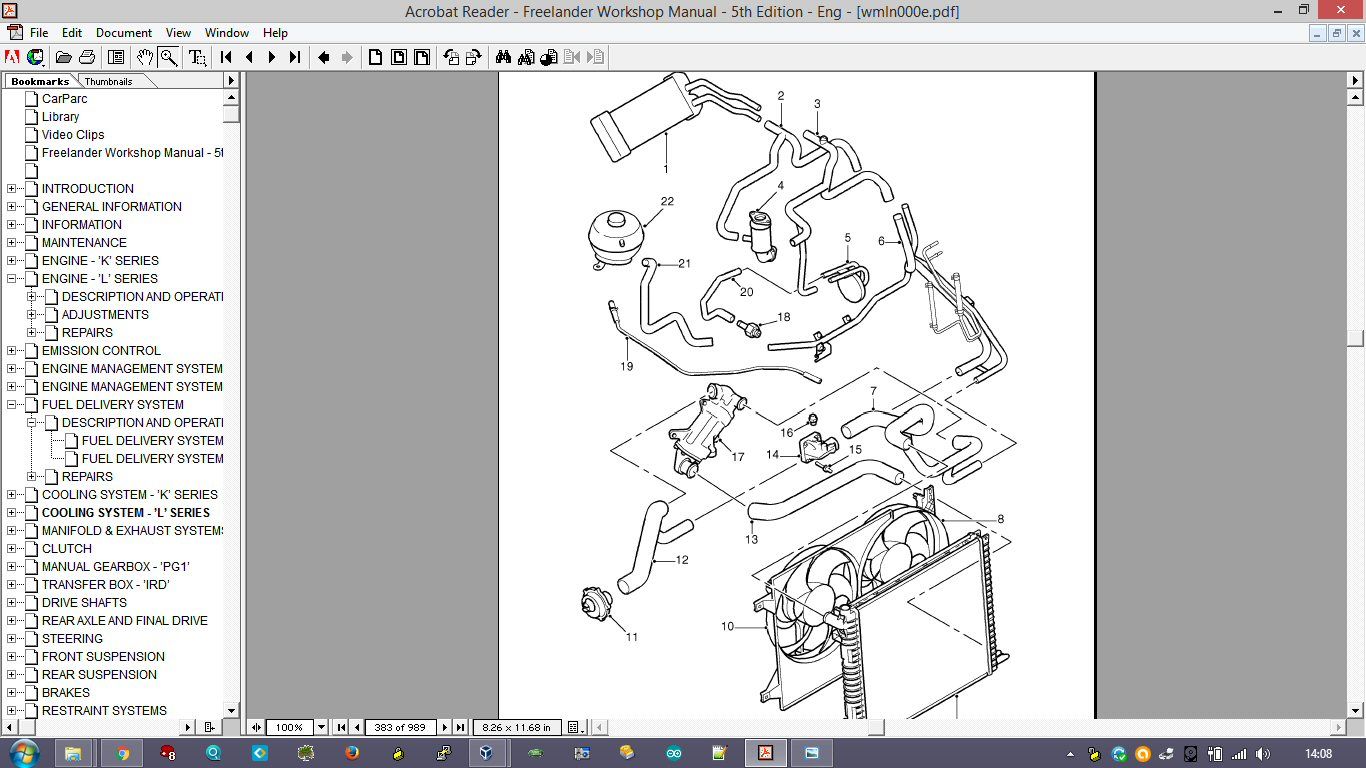Select the Hand tool
1366x768 pixels.
tap(146, 57)
